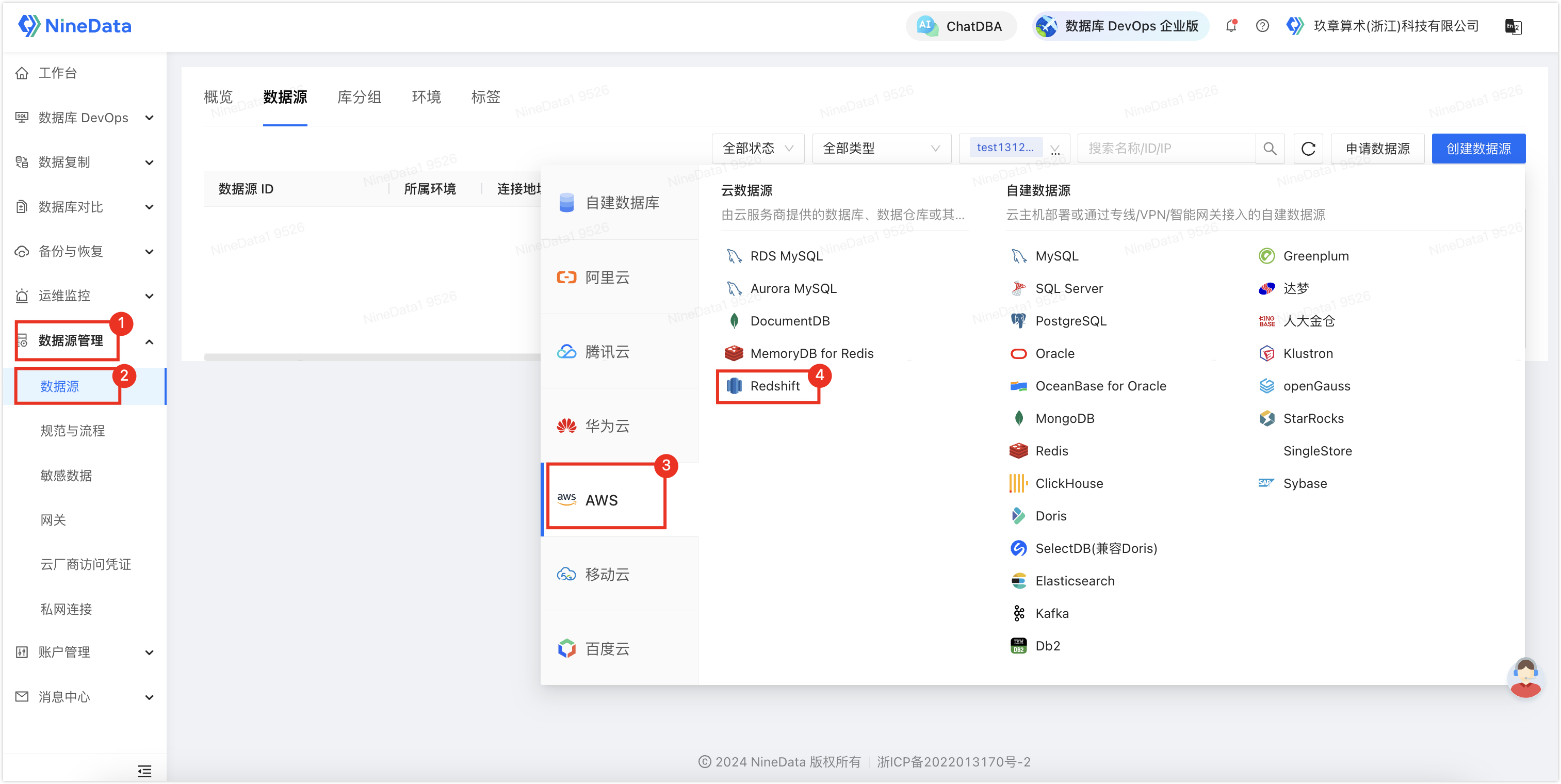Select the 腾讯云 provider category

pyautogui.click(x=620, y=352)
